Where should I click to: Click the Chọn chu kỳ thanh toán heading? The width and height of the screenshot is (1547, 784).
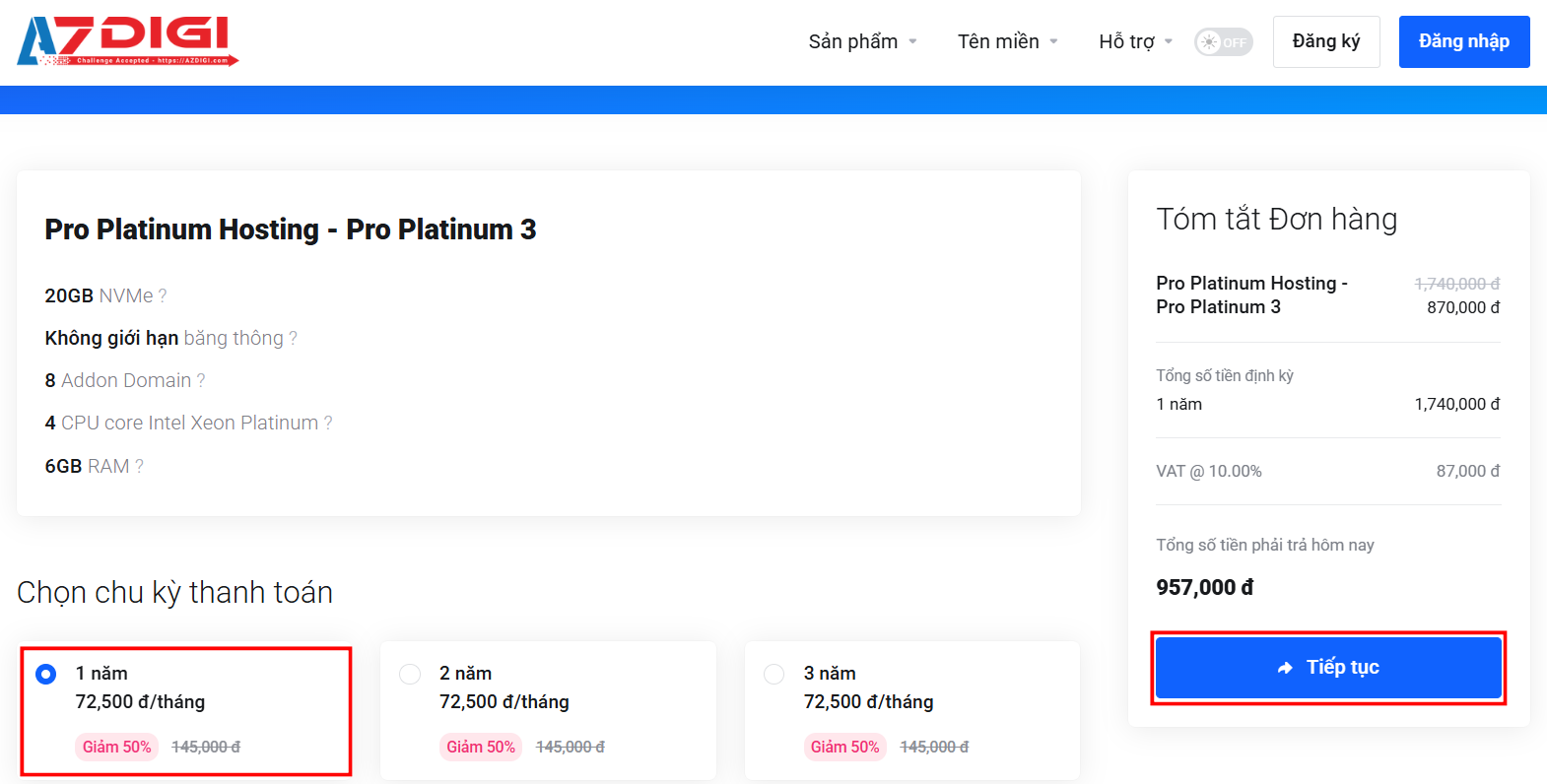click(x=175, y=592)
